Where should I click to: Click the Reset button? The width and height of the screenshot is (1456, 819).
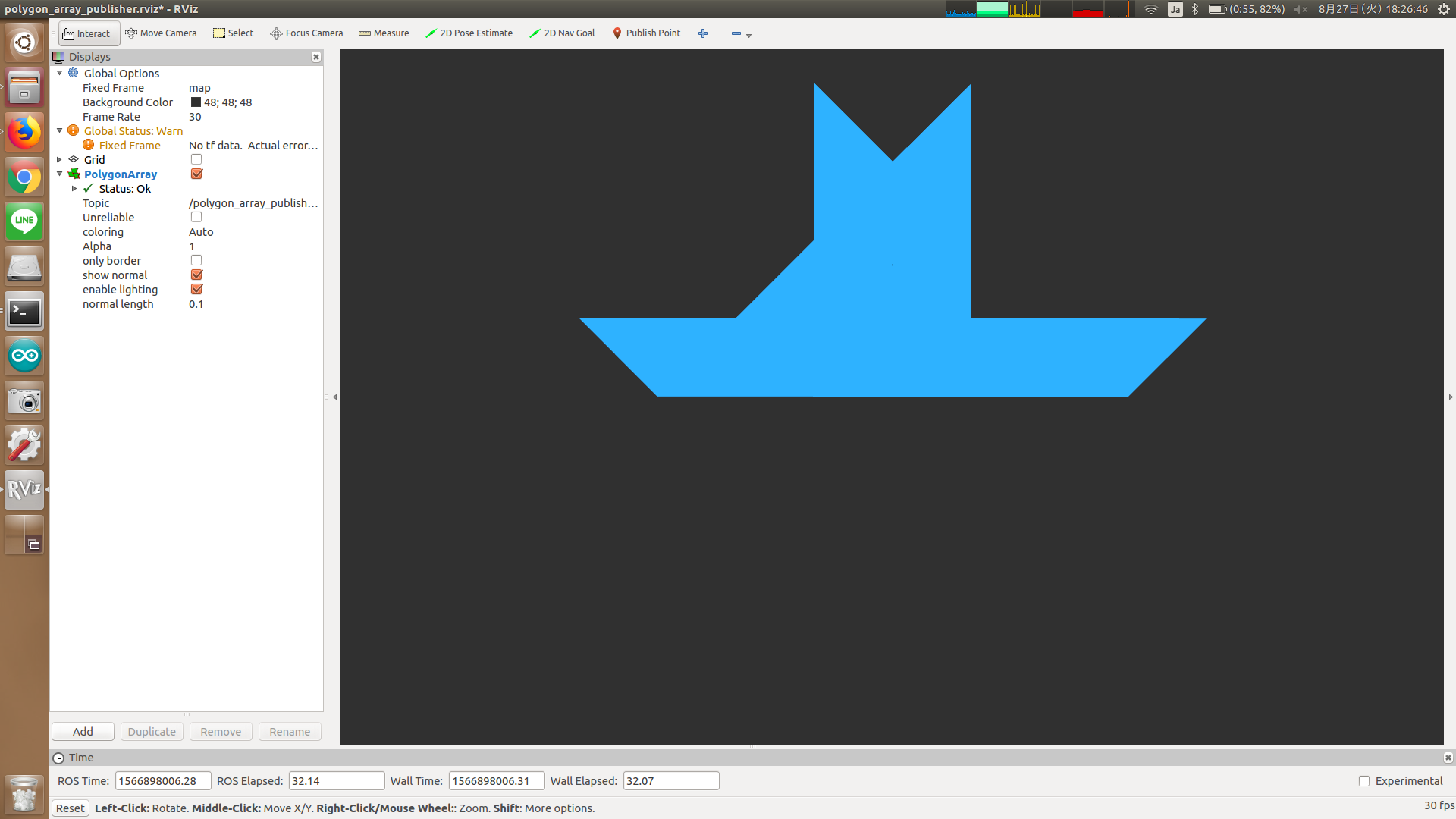(x=71, y=808)
